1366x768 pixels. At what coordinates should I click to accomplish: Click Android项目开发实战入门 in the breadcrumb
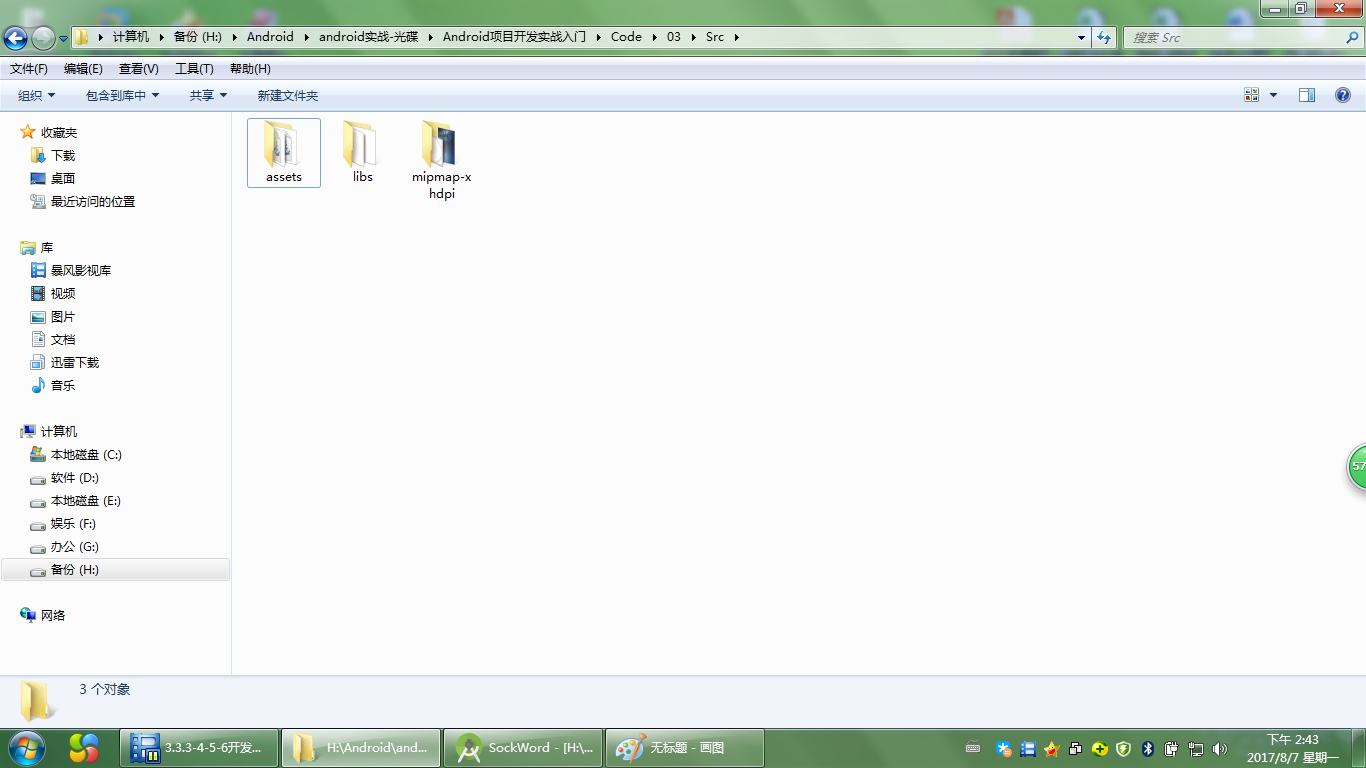[514, 37]
